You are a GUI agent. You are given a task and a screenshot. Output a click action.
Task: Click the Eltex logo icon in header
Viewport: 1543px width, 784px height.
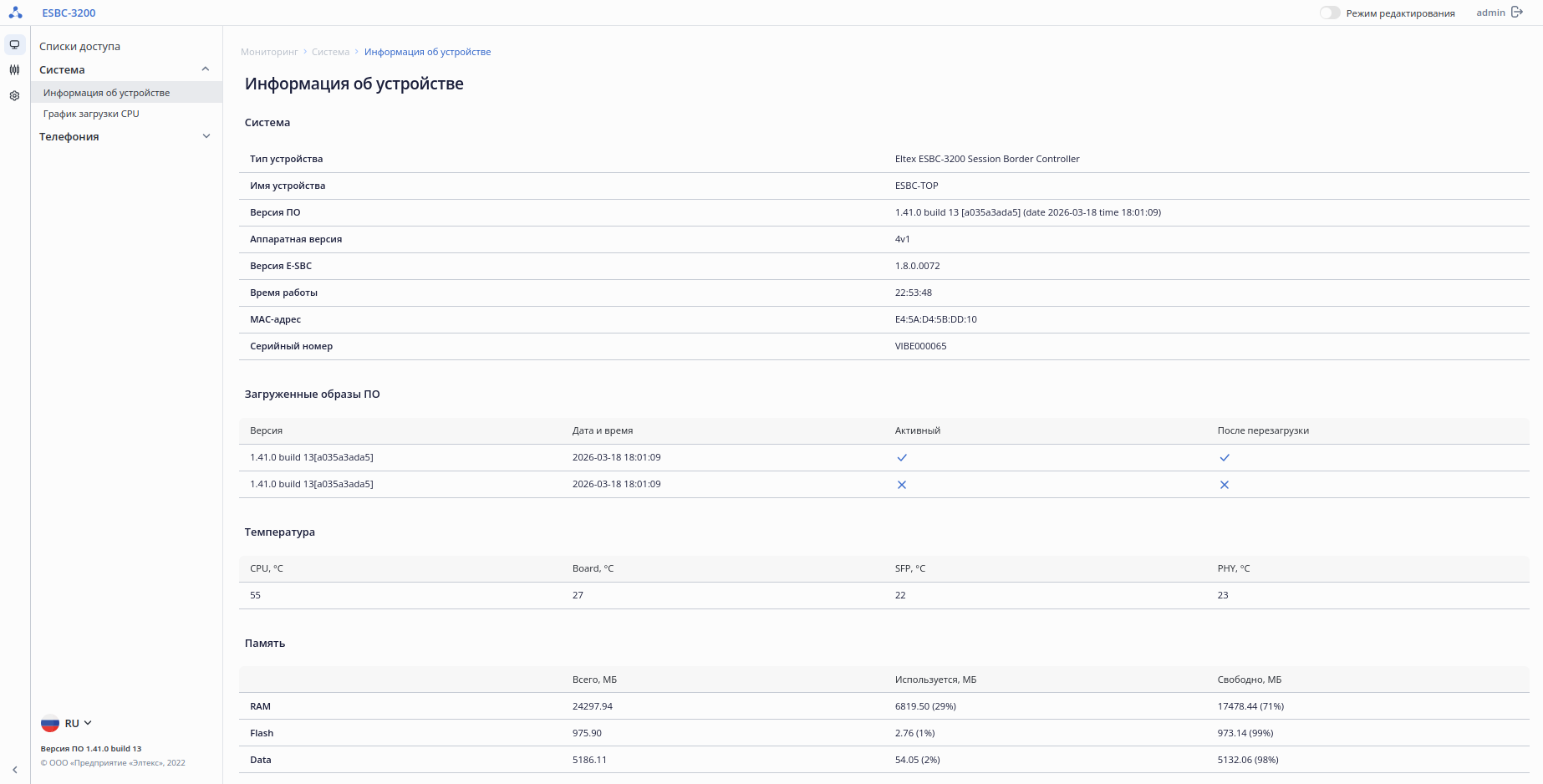tap(15, 13)
